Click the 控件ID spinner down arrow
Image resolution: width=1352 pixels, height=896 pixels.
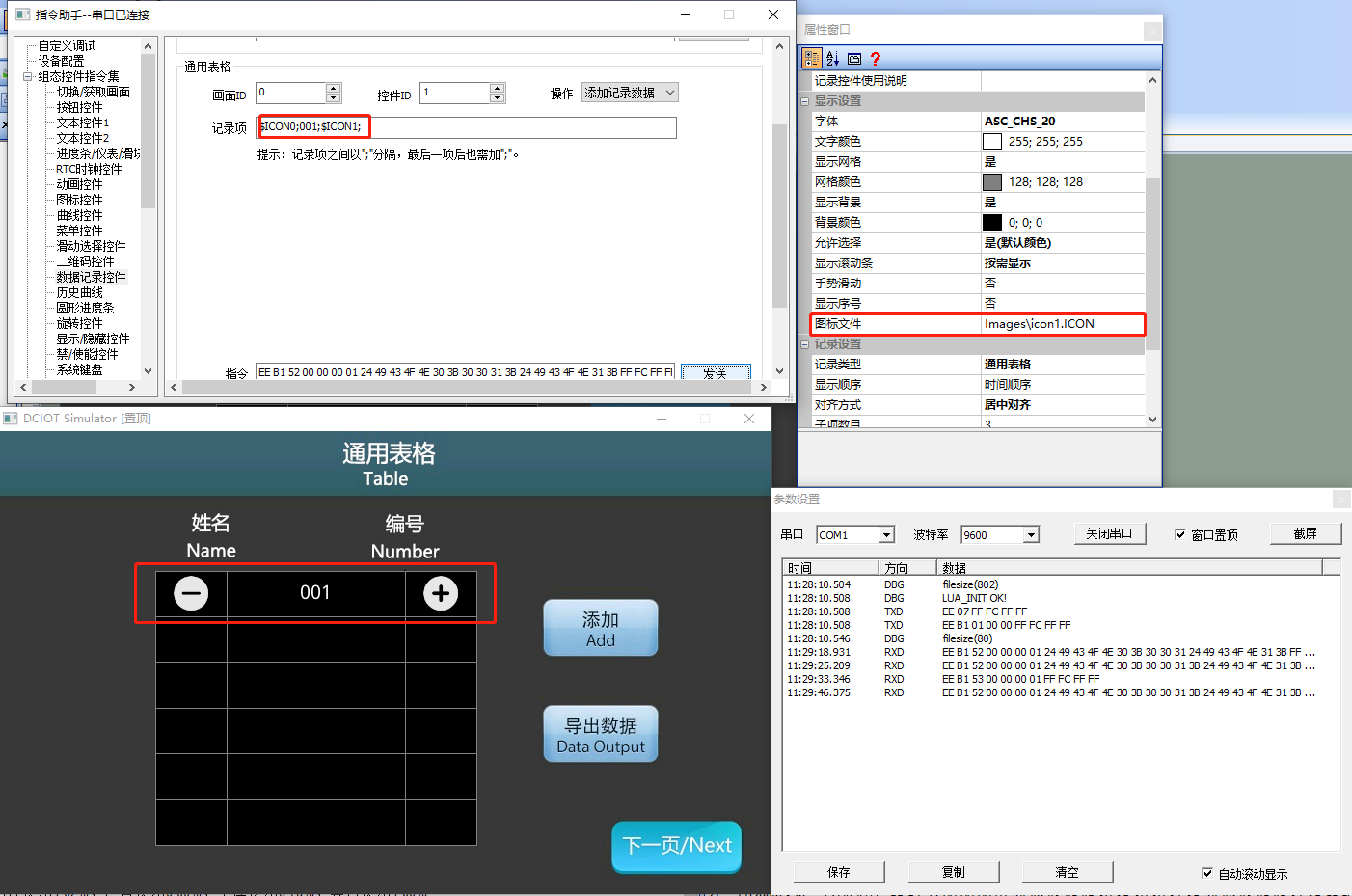coord(498,98)
